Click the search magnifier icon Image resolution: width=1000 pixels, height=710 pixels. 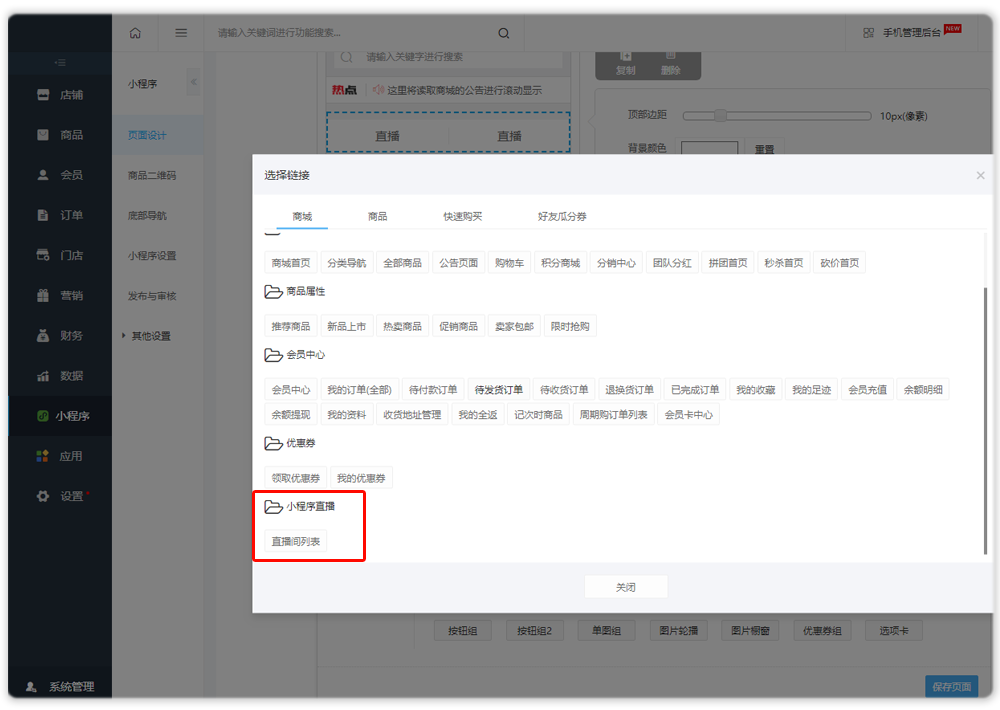[x=504, y=33]
